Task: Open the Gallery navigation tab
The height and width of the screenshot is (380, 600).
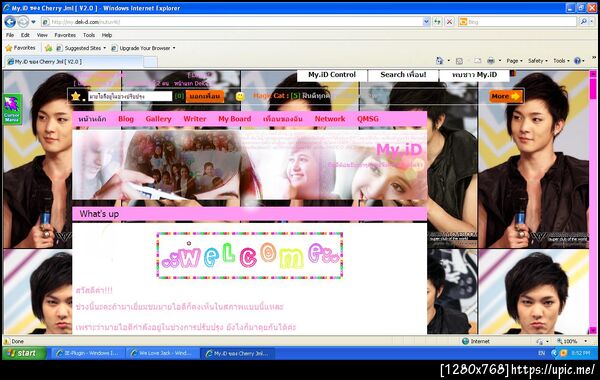Action: point(158,119)
